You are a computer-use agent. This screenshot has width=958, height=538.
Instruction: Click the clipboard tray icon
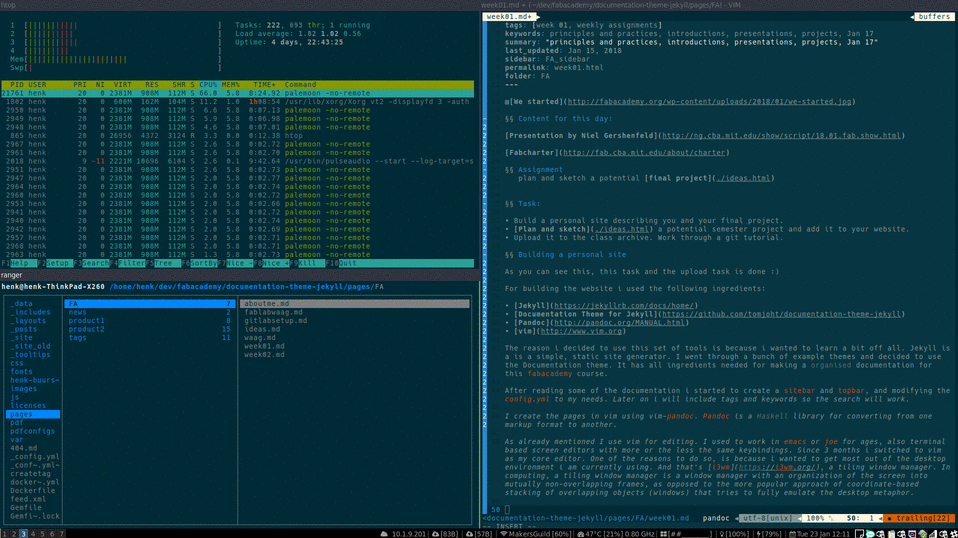point(891,534)
